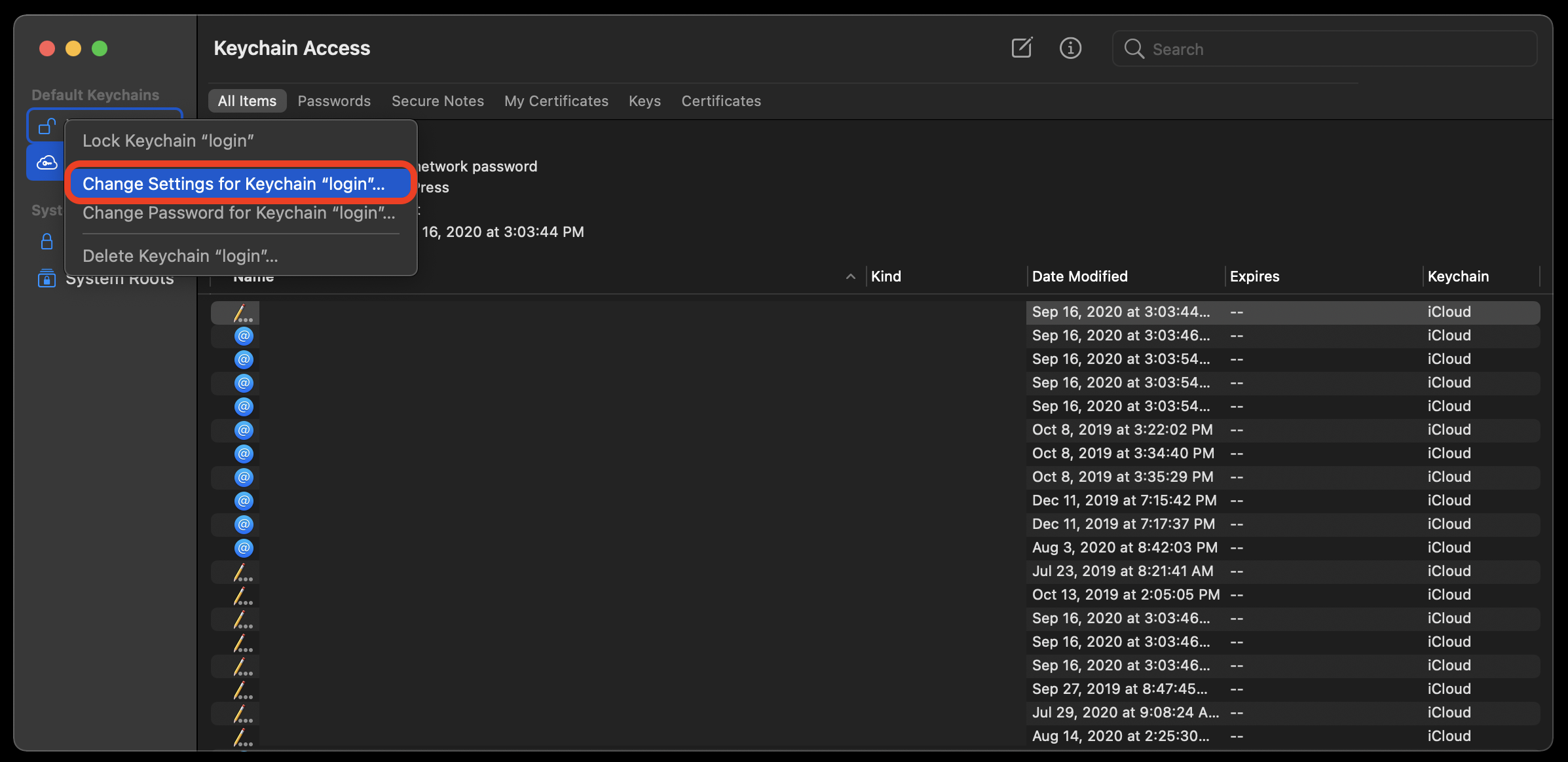The width and height of the screenshot is (1568, 762).
Task: Click the Name column sort arrow
Action: [849, 277]
